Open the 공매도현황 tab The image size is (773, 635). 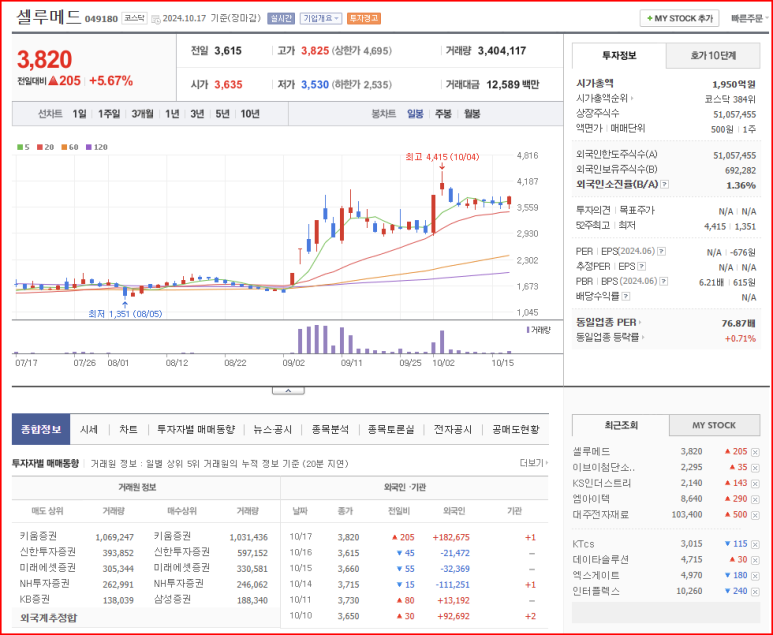516,429
